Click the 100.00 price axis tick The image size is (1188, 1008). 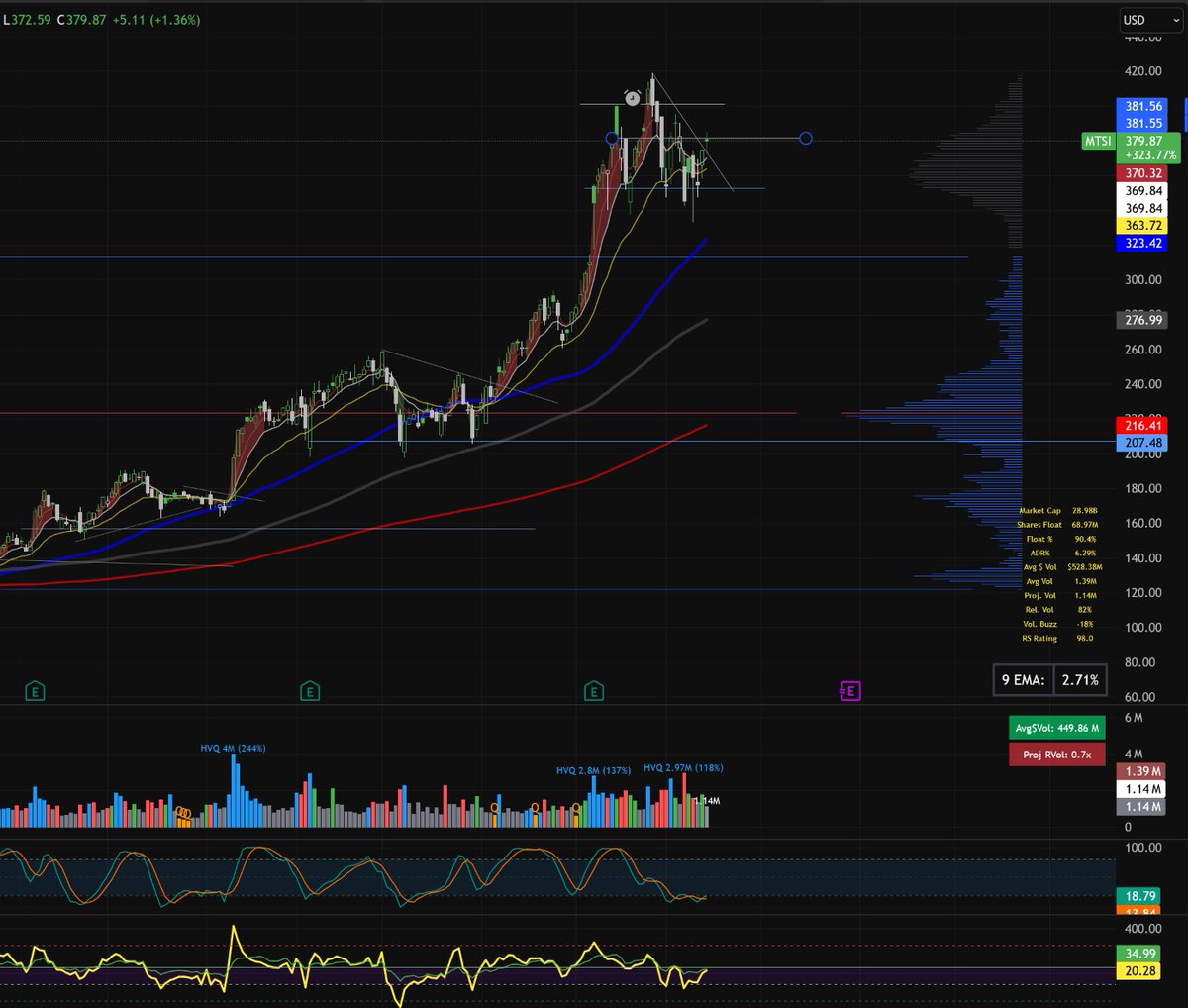1142,628
